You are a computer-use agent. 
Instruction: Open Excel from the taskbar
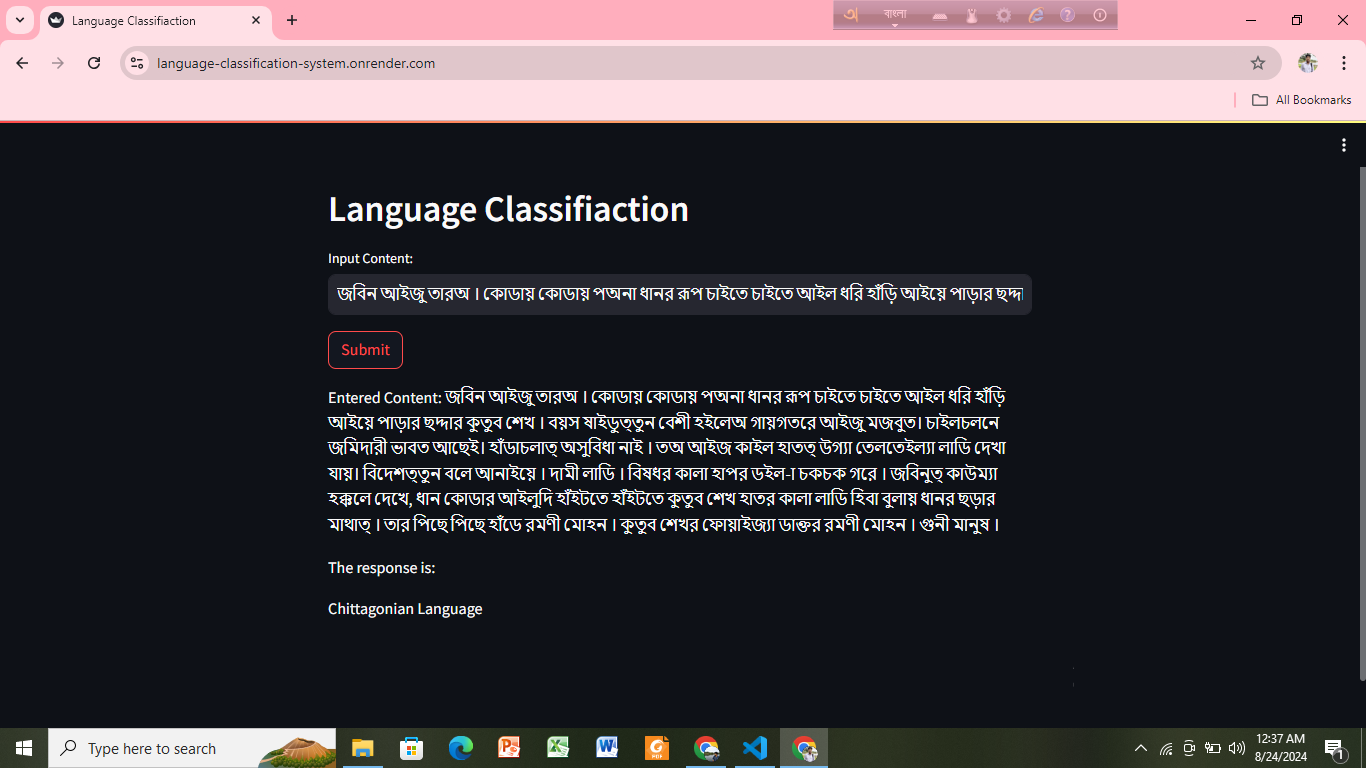(558, 748)
